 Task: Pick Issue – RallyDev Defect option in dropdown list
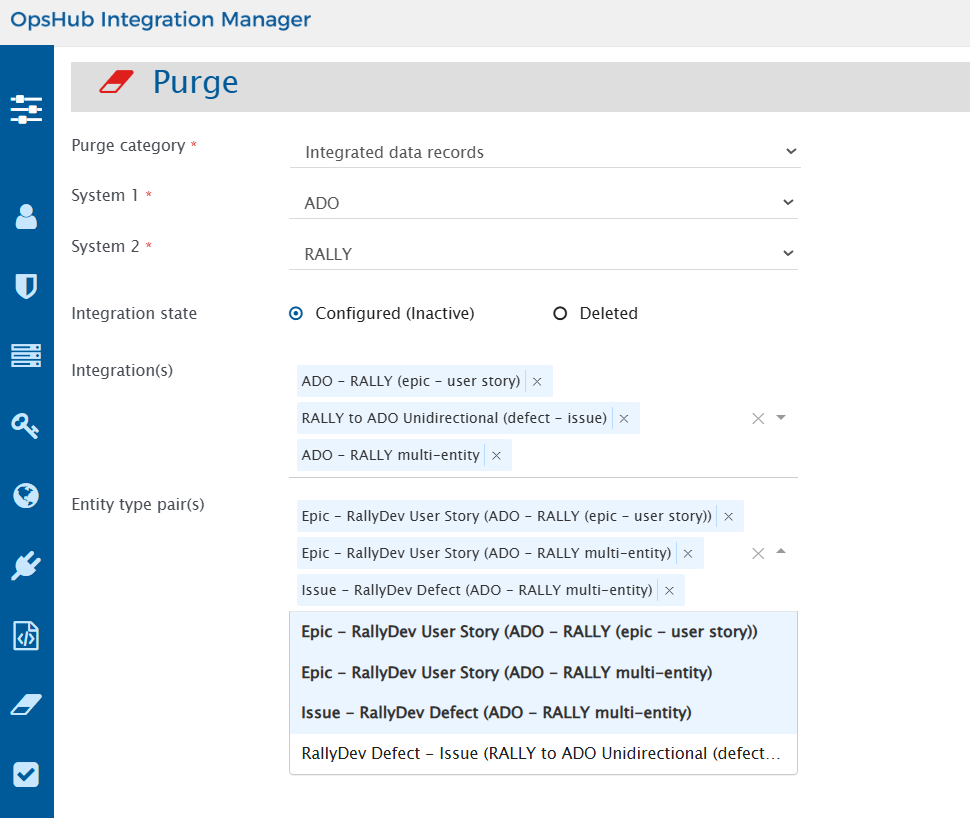pos(496,713)
